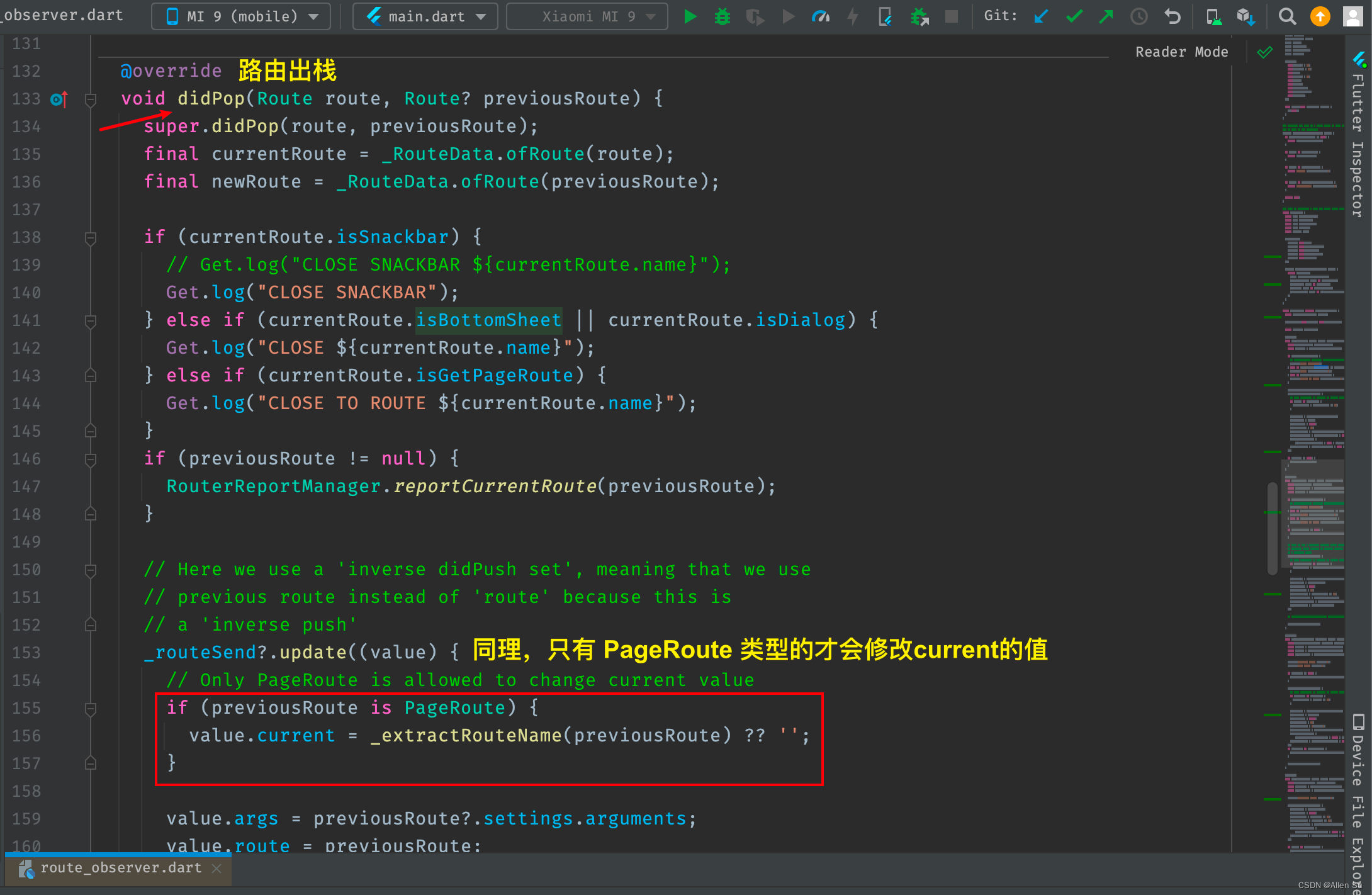This screenshot has width=1372, height=895.
Task: Click the Git update project blue arrow
Action: [1042, 16]
